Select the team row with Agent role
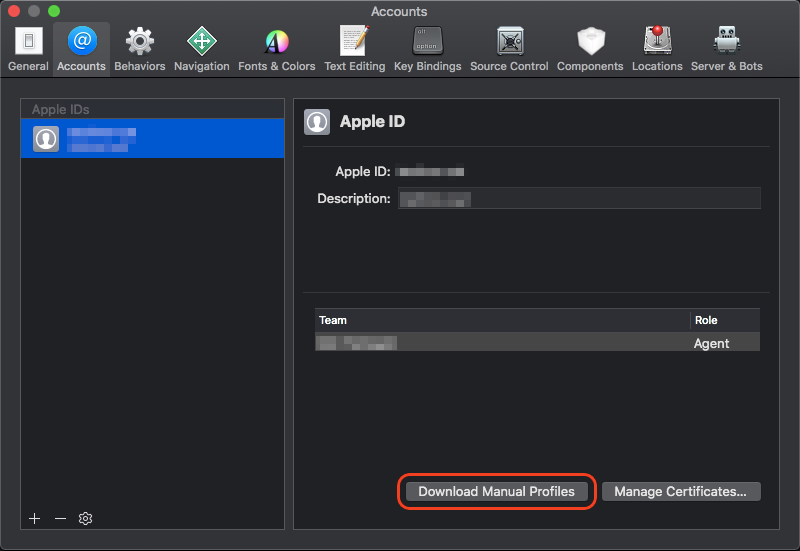800x551 pixels. (x=537, y=342)
